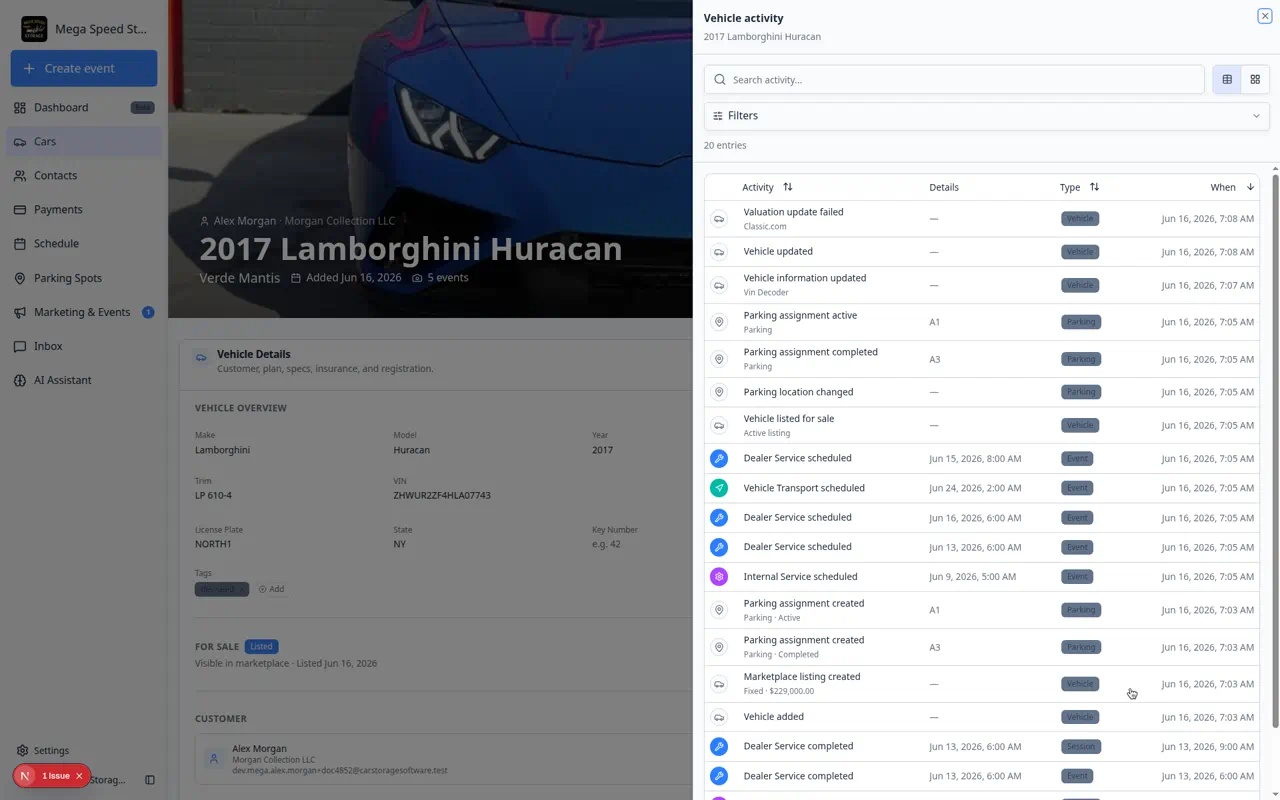Click Vehicle tag on Valuation row
This screenshot has width=1280, height=800.
click(x=1080, y=218)
